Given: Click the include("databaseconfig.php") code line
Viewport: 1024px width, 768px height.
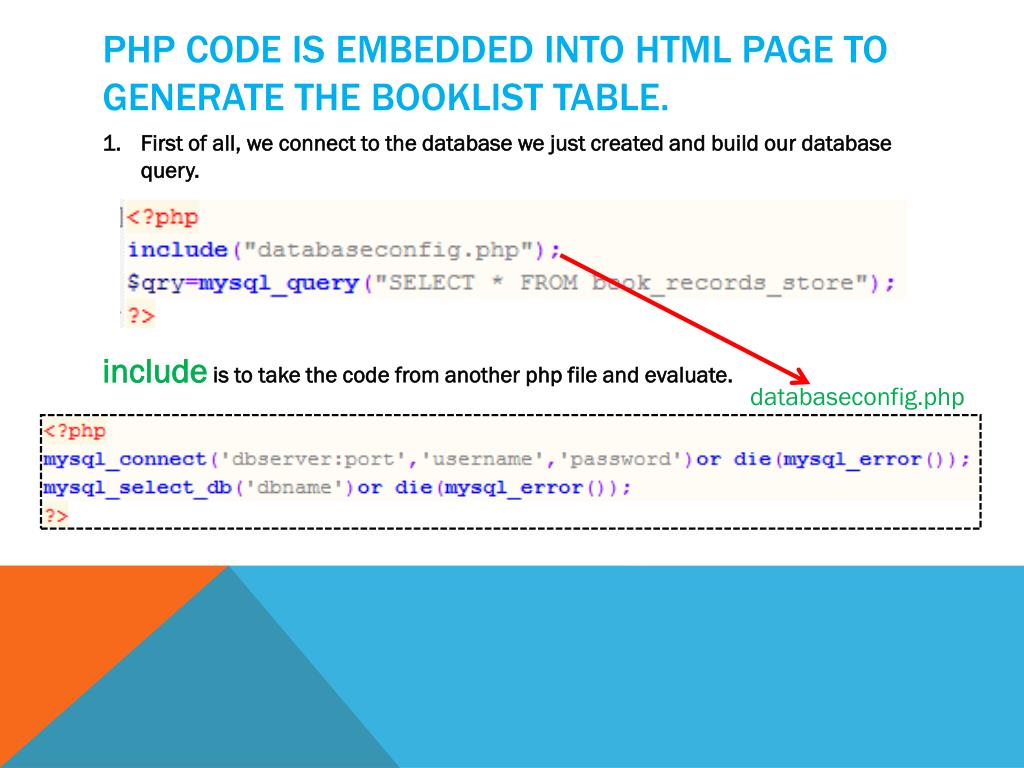Looking at the screenshot, I should [x=344, y=250].
